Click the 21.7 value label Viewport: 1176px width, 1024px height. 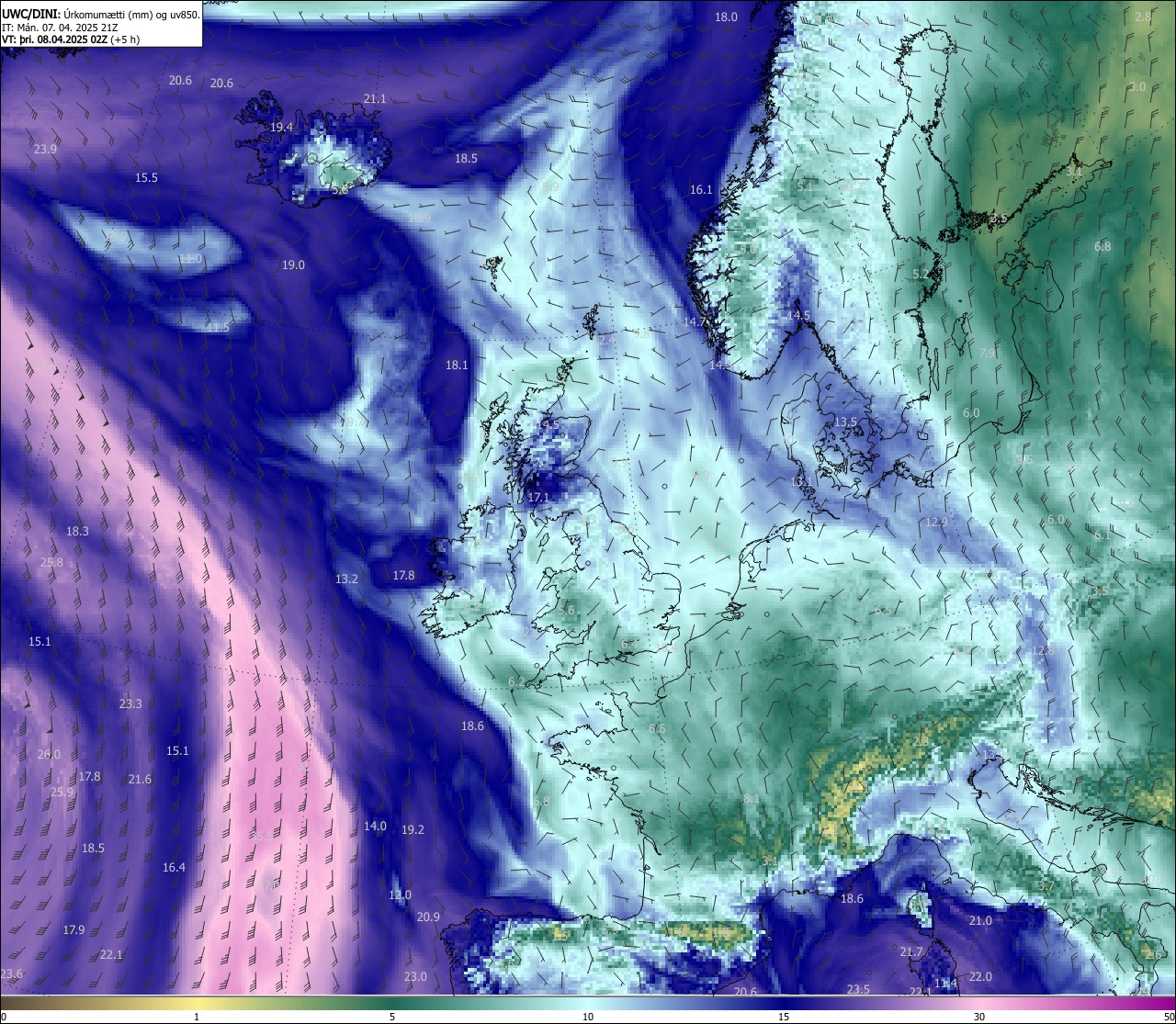point(910,951)
